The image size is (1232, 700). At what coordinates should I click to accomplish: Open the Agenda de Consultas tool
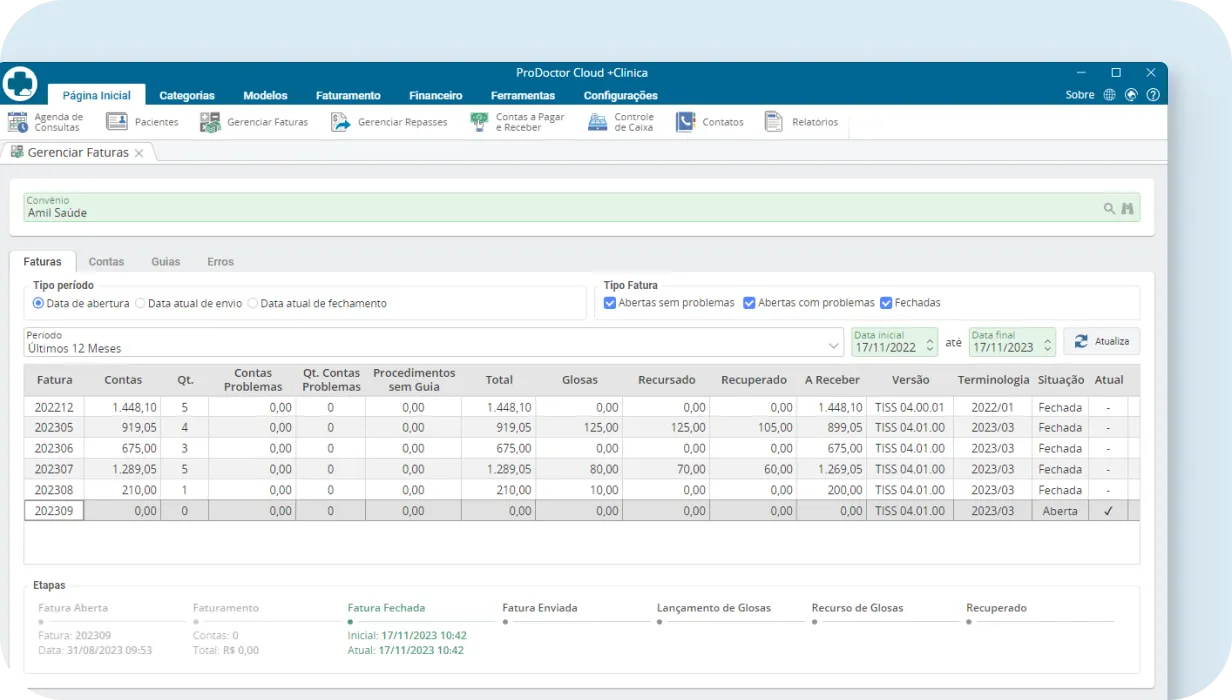tap(46, 121)
